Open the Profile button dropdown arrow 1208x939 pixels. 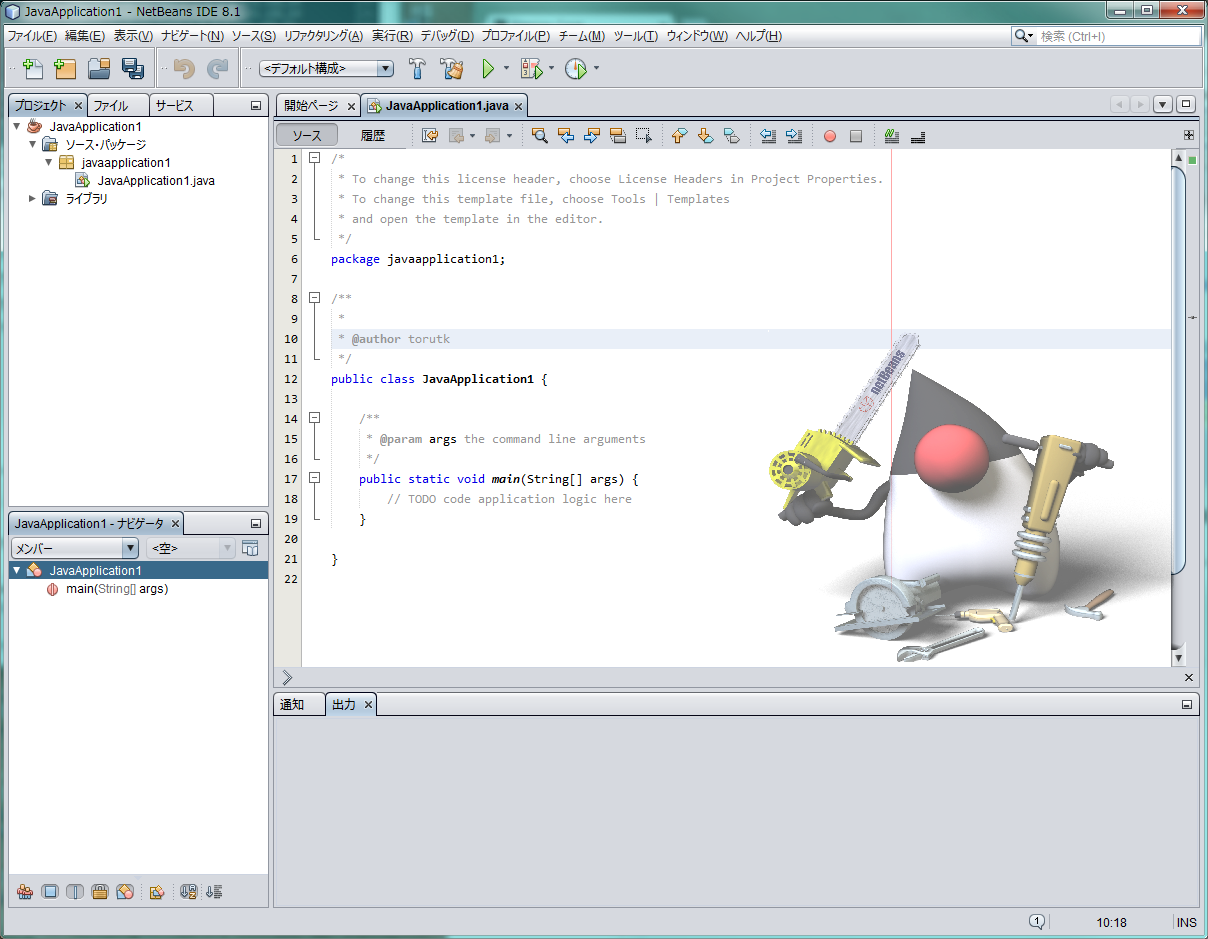tap(596, 69)
